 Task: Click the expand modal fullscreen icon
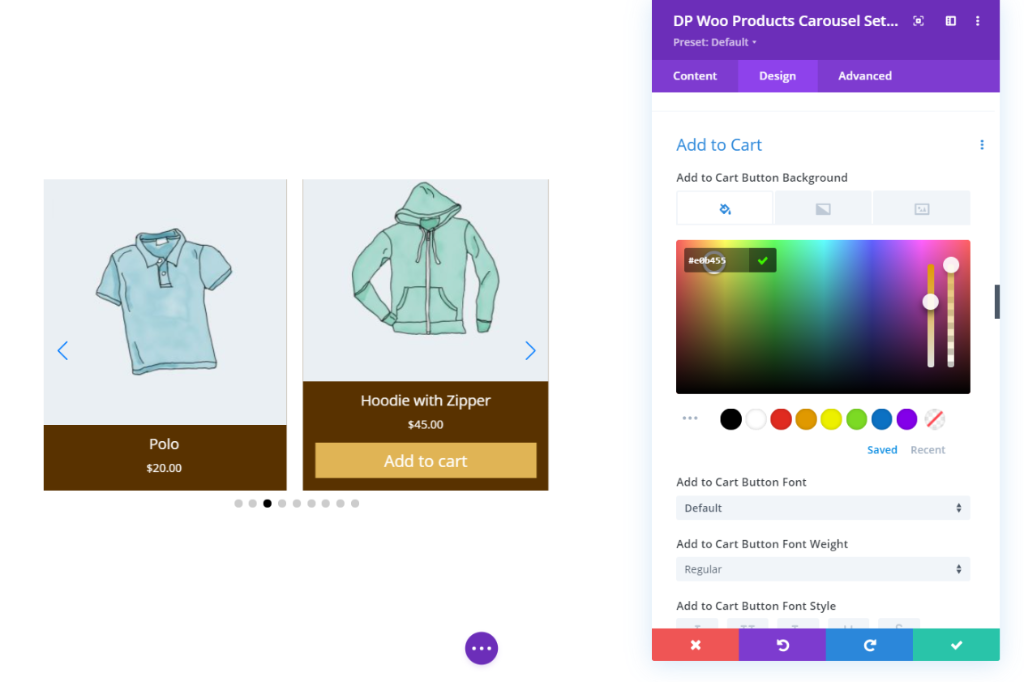918,21
